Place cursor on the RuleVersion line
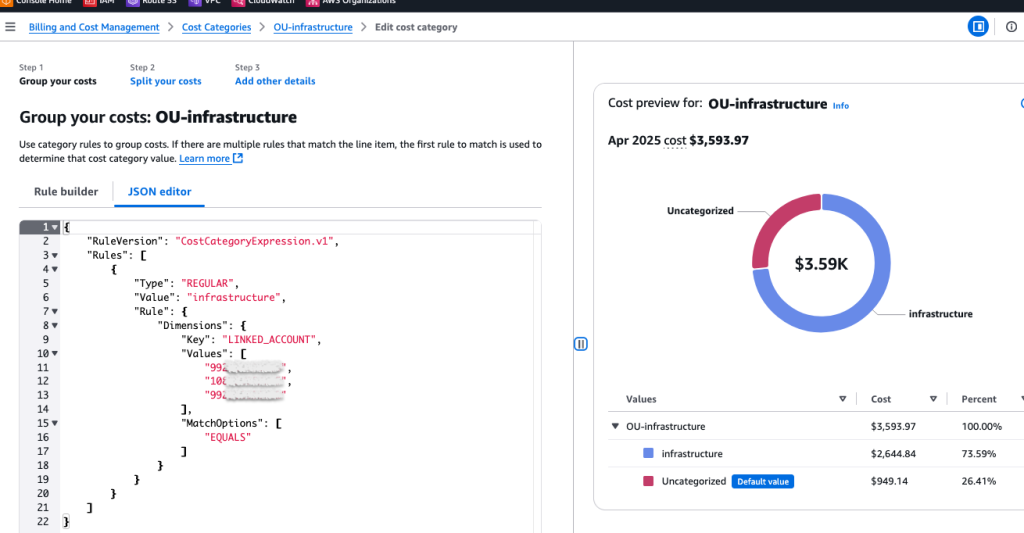Viewport: 1024px width, 533px height. [x=213, y=241]
